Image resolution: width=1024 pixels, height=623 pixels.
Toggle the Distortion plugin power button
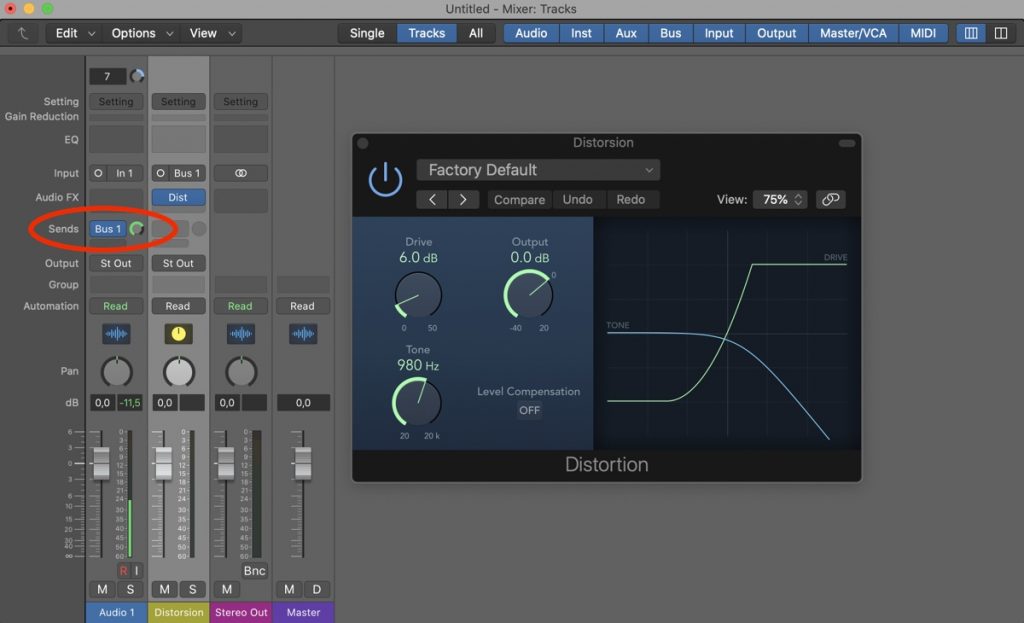click(x=385, y=179)
